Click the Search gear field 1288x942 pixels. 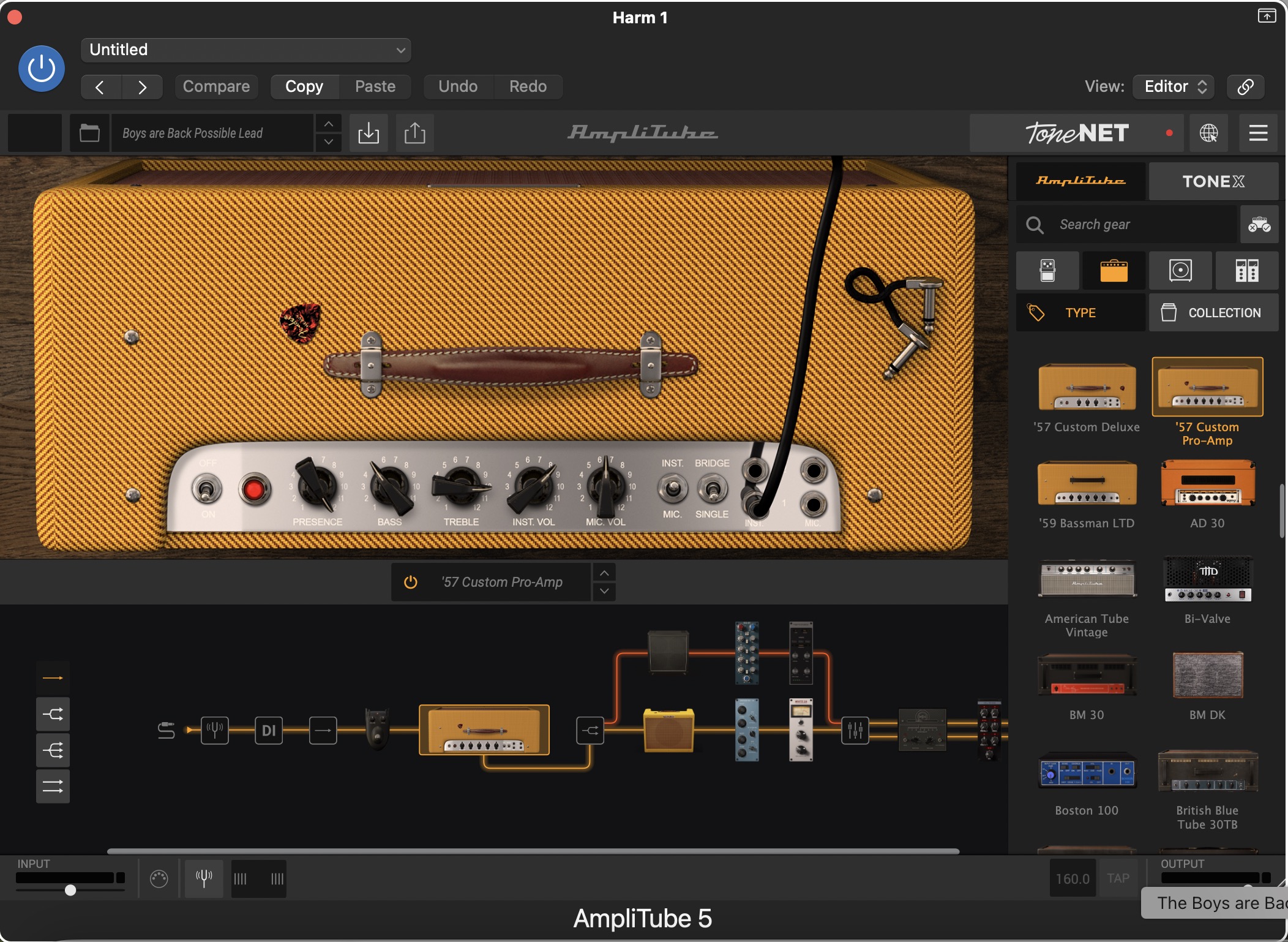(1126, 224)
